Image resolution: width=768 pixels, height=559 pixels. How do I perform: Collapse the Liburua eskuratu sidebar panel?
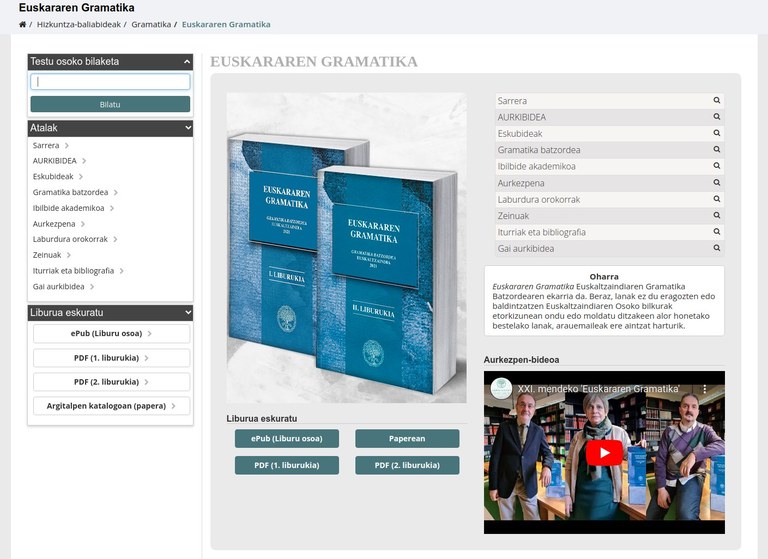pos(188,312)
